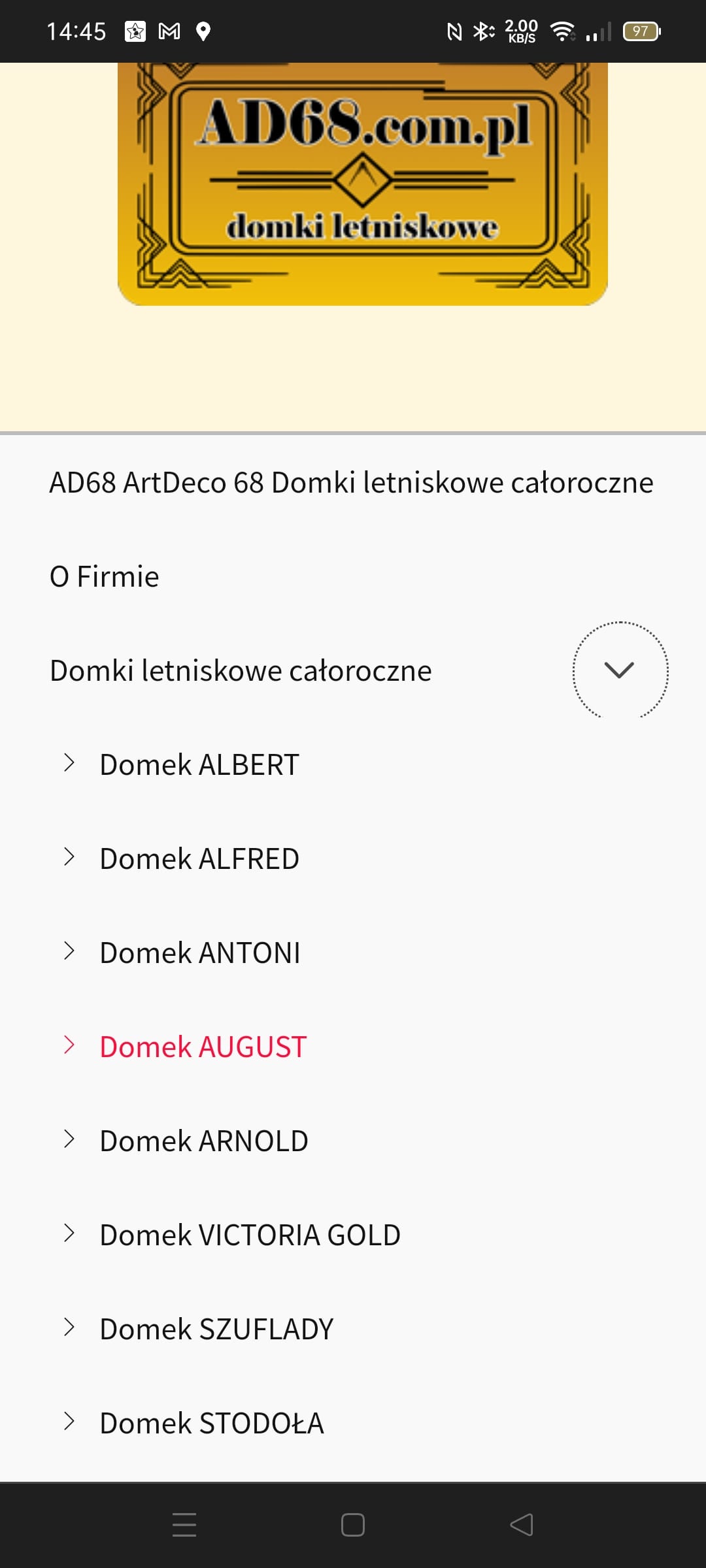This screenshot has height=1568, width=706.
Task: View Domek ARNOLD listing
Action: [x=203, y=1141]
